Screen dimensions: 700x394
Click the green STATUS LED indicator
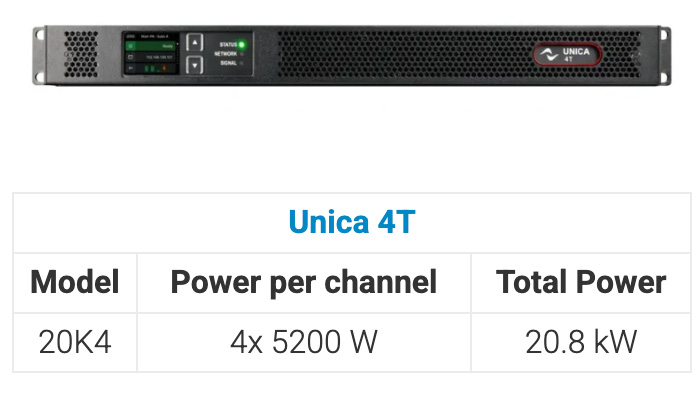click(x=242, y=45)
